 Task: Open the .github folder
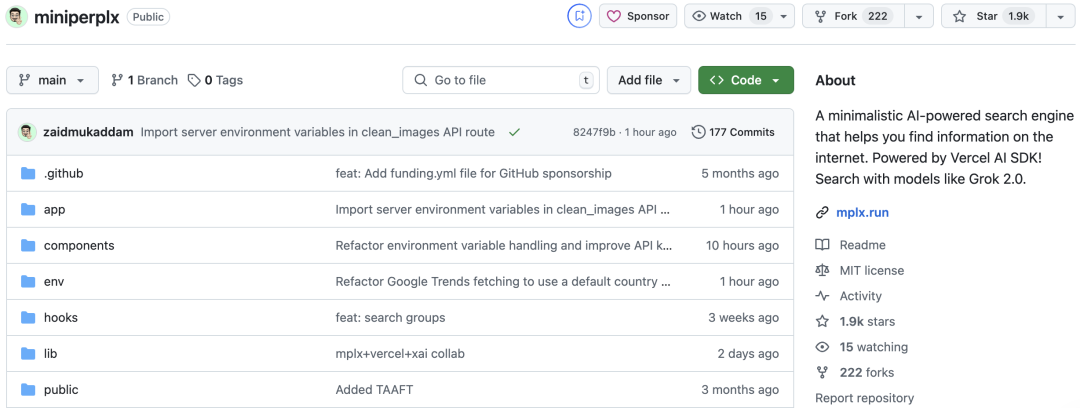point(63,174)
